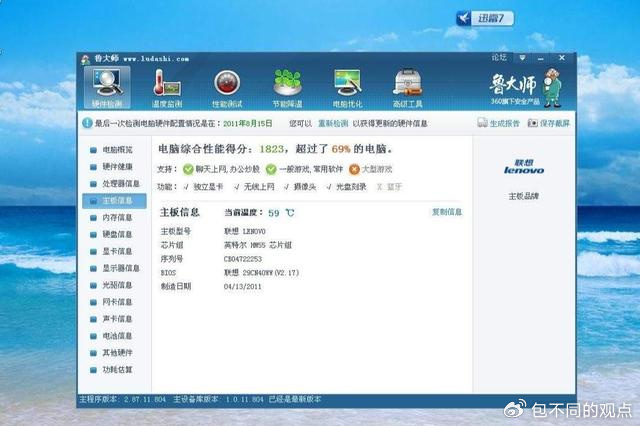Open 硬件检测 hardware detection tool
The width and height of the screenshot is (640, 426).
tap(107, 87)
